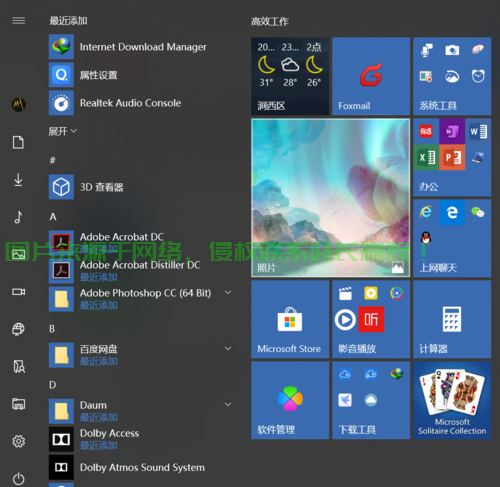Open the alarm clock icon in 系统工具
500x487 pixels.
[x=478, y=76]
